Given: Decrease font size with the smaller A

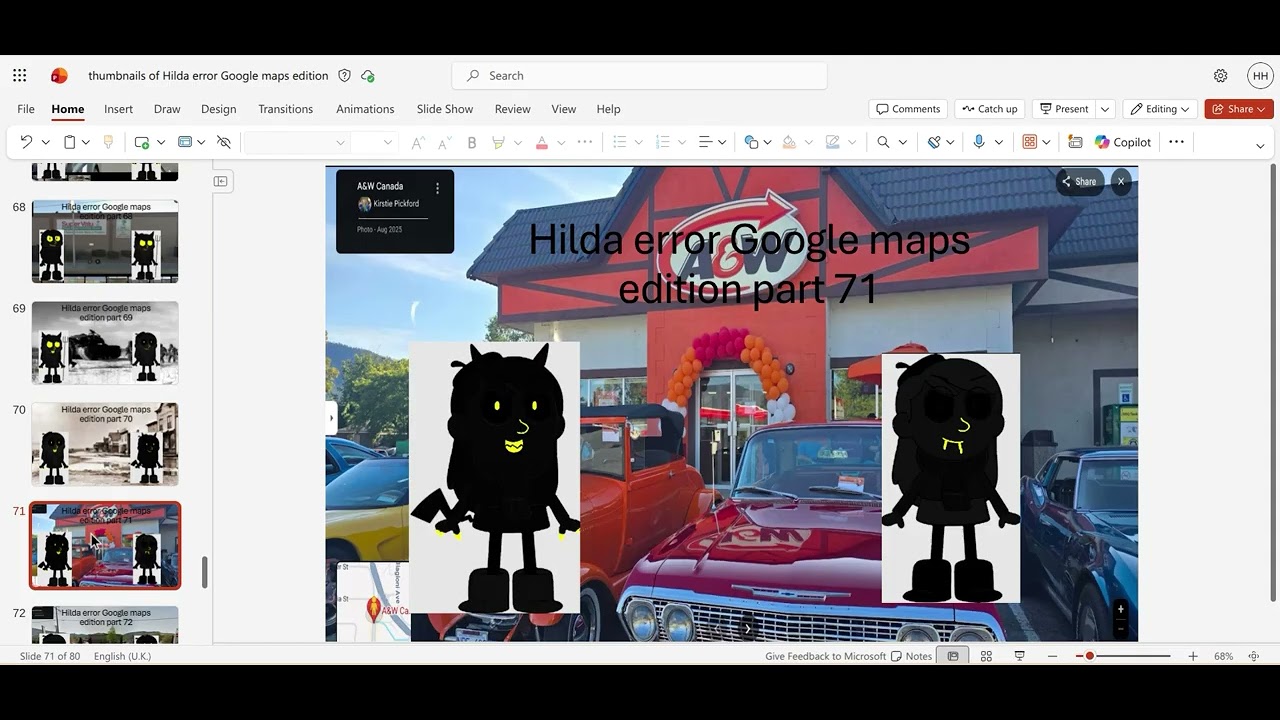Looking at the screenshot, I should tap(446, 142).
